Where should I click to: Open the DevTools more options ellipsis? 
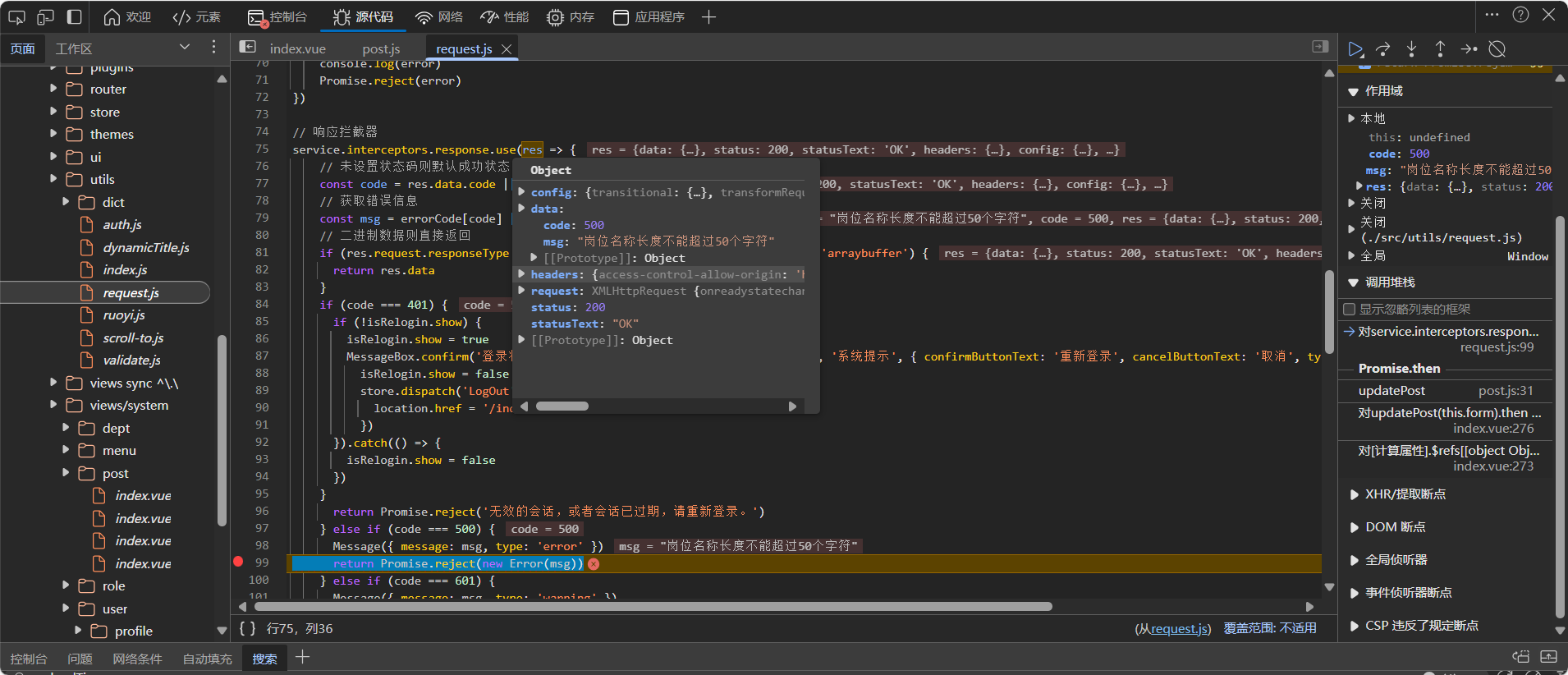[x=1492, y=15]
